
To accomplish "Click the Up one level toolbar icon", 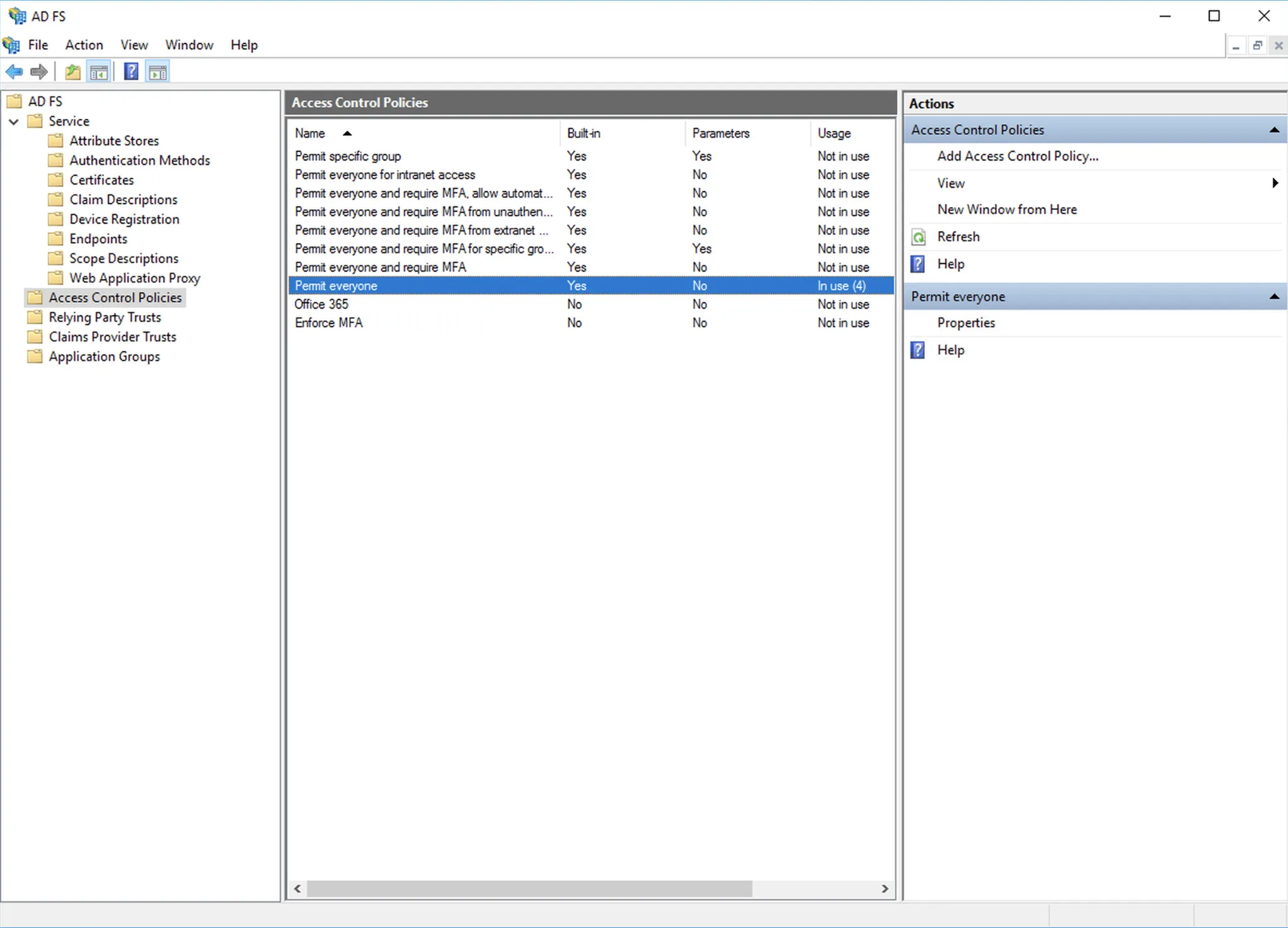I will (72, 71).
